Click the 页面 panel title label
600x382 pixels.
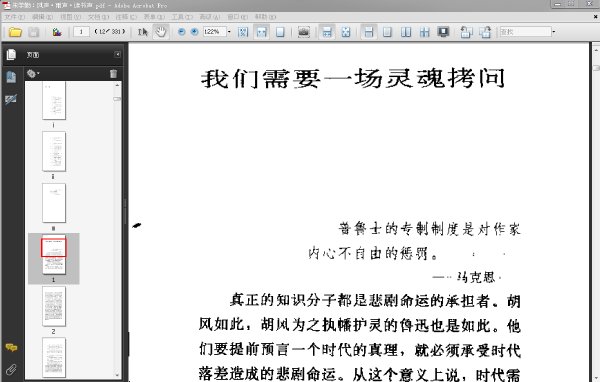33,55
